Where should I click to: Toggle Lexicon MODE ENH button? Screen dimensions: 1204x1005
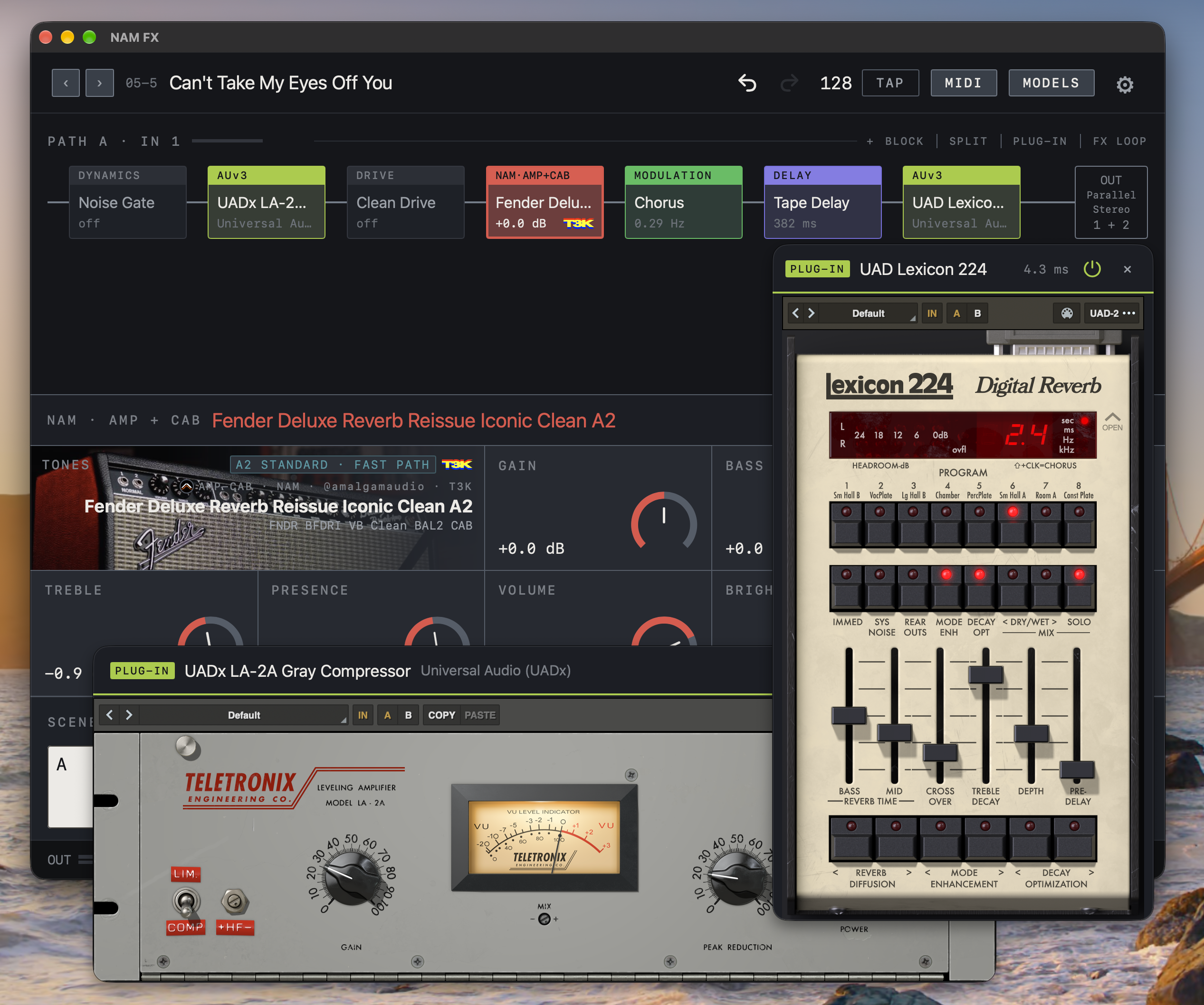[946, 588]
